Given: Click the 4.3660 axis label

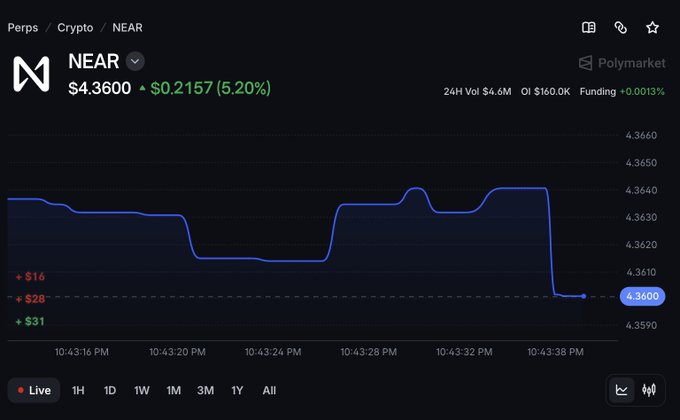Looking at the screenshot, I should [x=641, y=135].
